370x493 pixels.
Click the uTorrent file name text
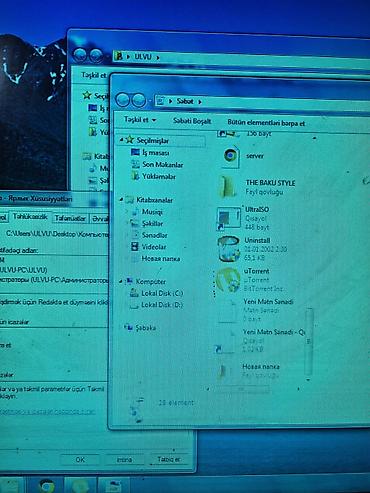click(x=256, y=271)
